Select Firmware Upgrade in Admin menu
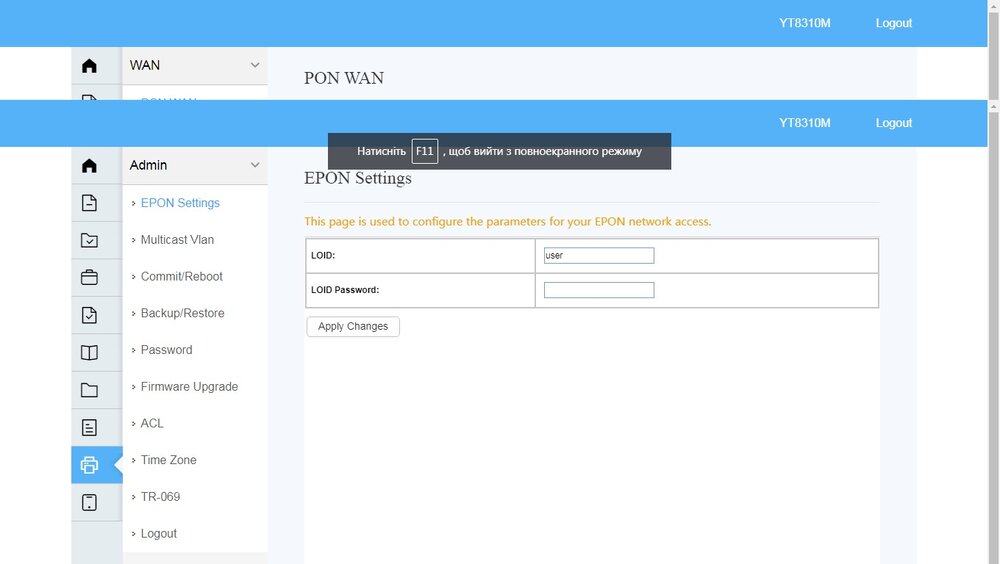 (x=189, y=387)
